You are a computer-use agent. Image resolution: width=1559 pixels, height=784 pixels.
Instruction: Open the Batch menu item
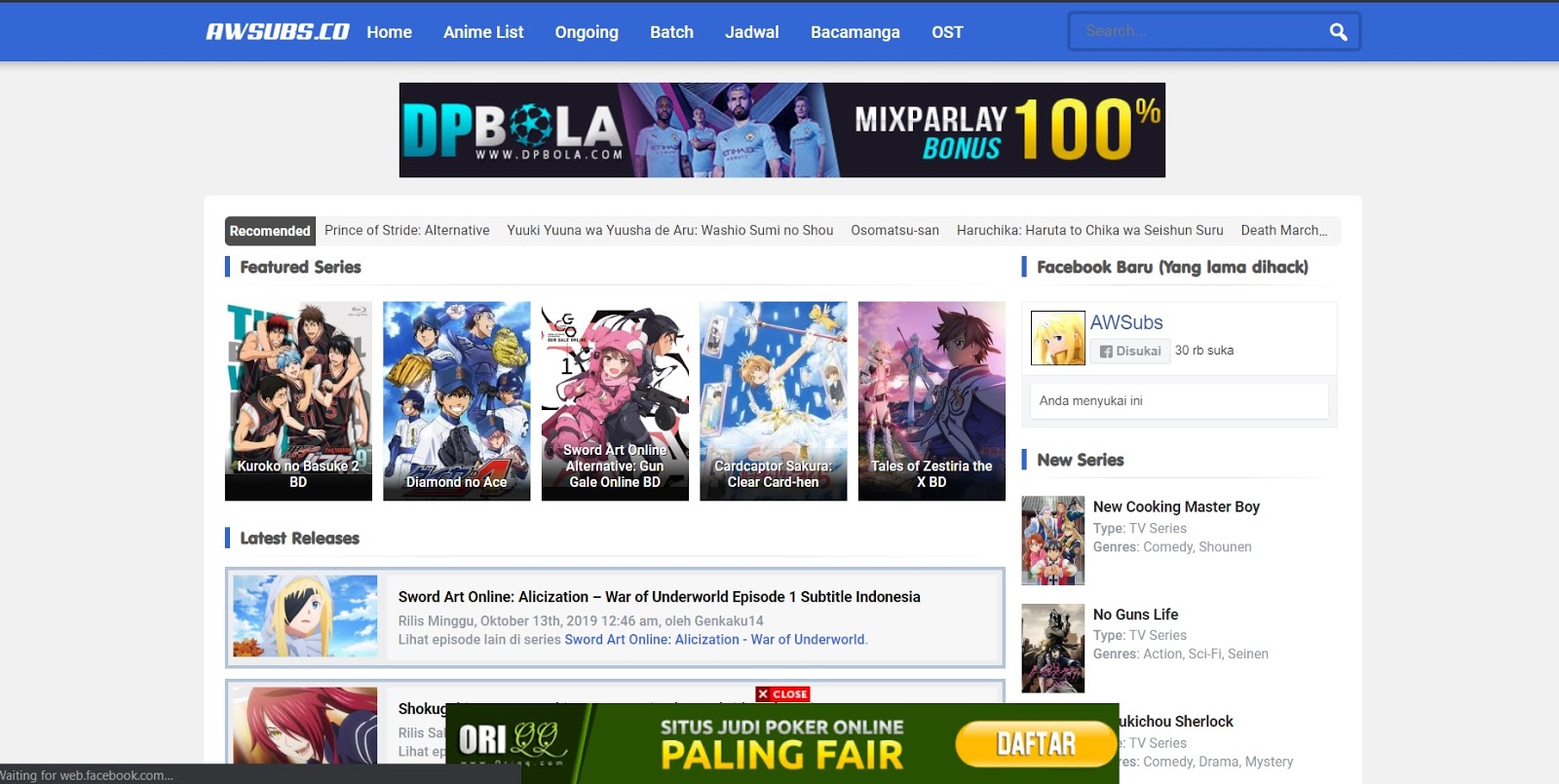[x=671, y=32]
